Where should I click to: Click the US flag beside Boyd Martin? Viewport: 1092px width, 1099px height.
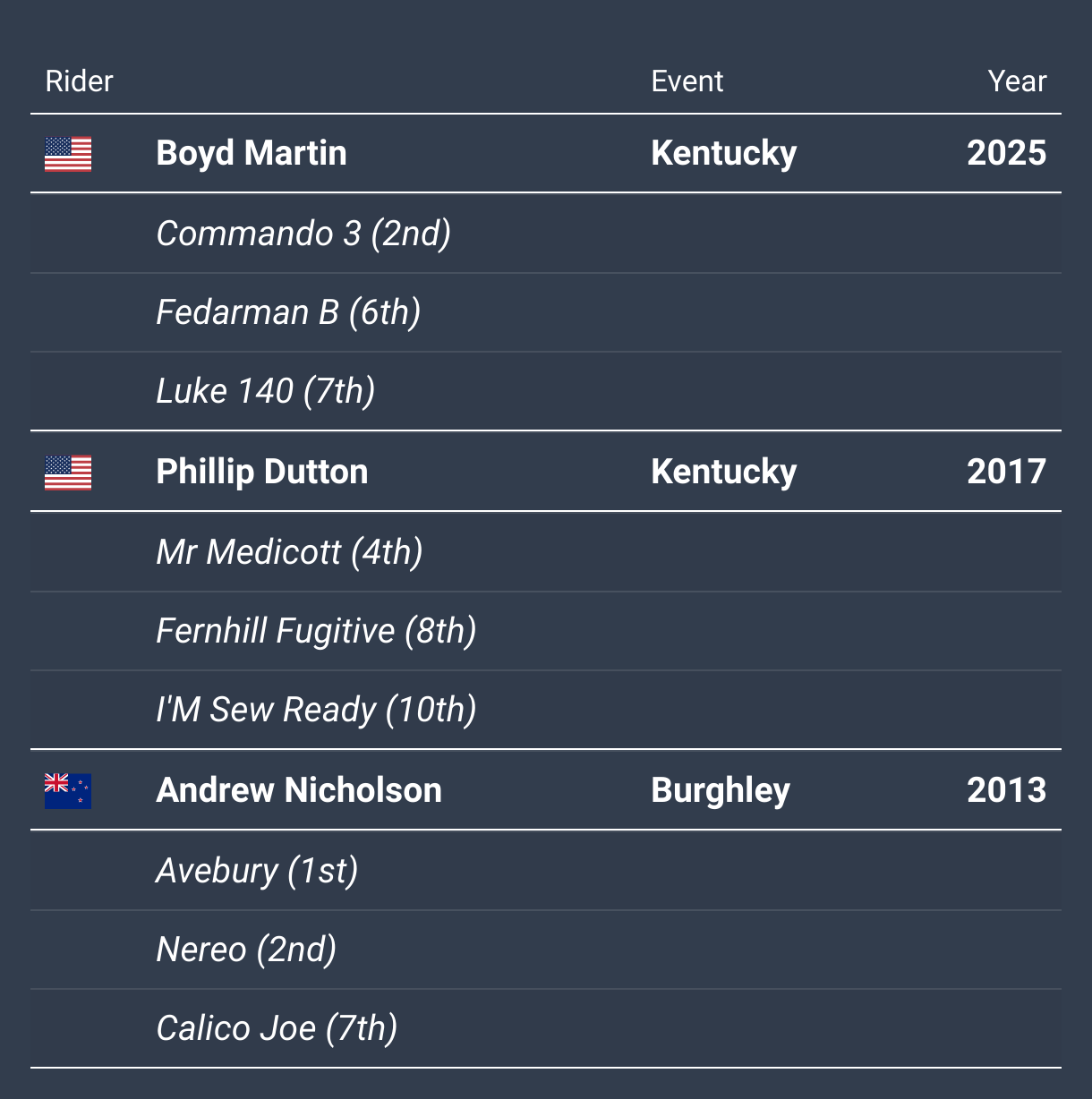coord(68,154)
